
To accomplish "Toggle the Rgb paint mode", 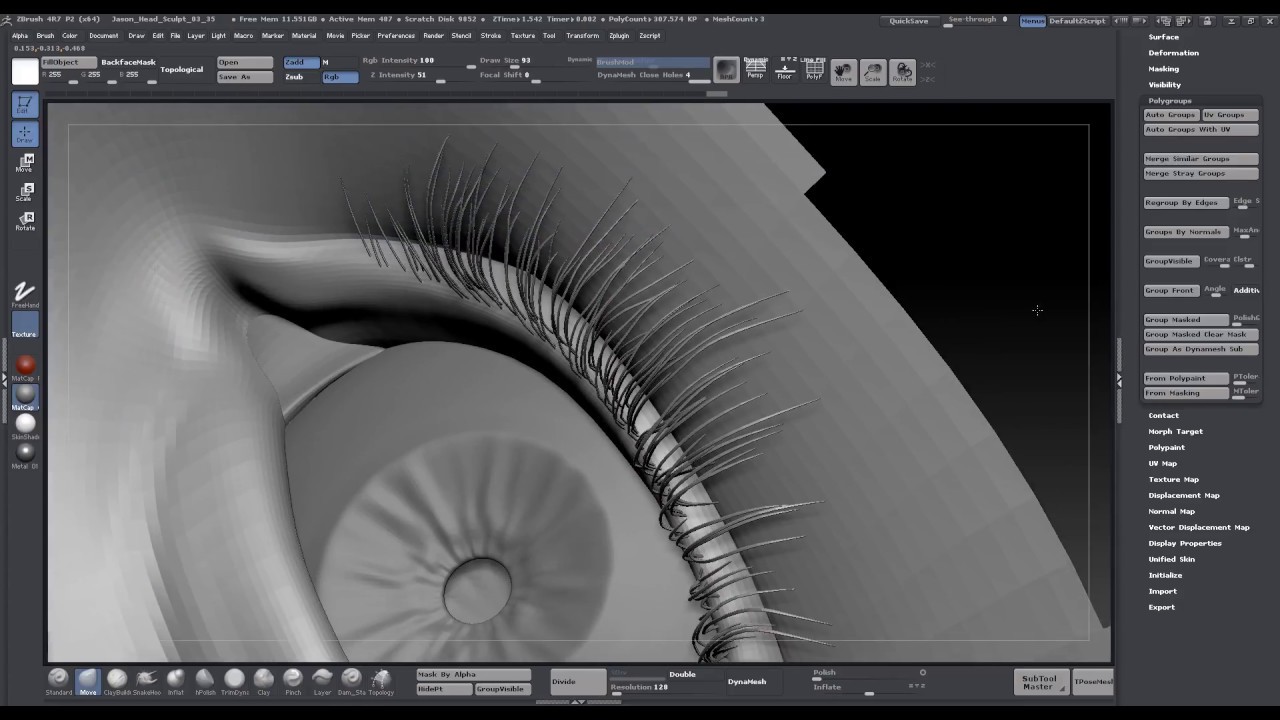I will pos(340,77).
